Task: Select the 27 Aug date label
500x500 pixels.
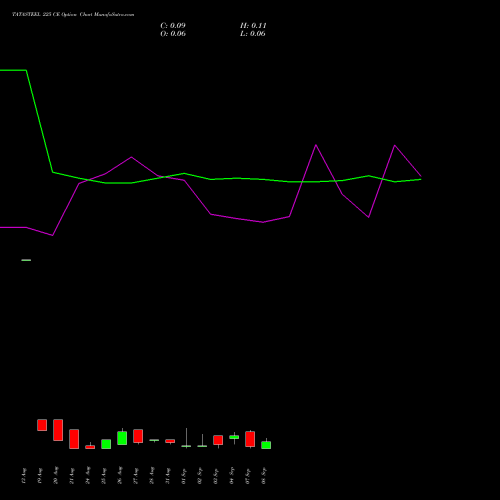Action: coord(136,476)
